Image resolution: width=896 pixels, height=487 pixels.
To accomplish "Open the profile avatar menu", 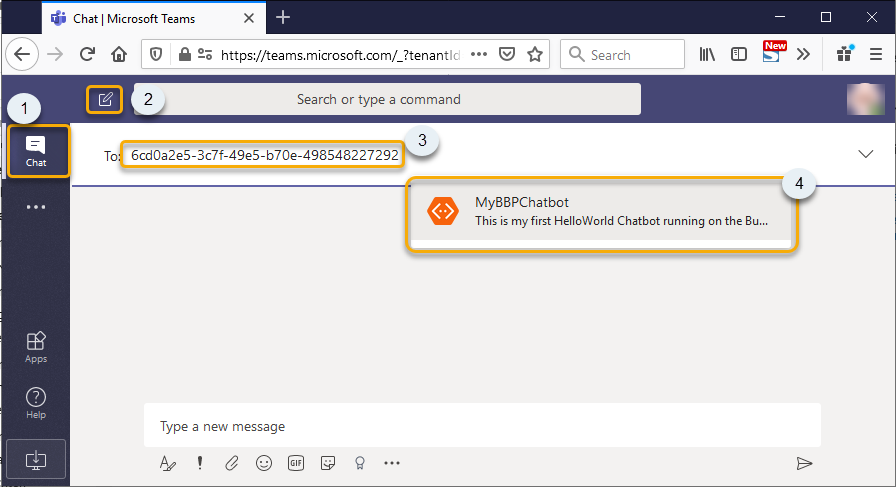I will pos(866,99).
